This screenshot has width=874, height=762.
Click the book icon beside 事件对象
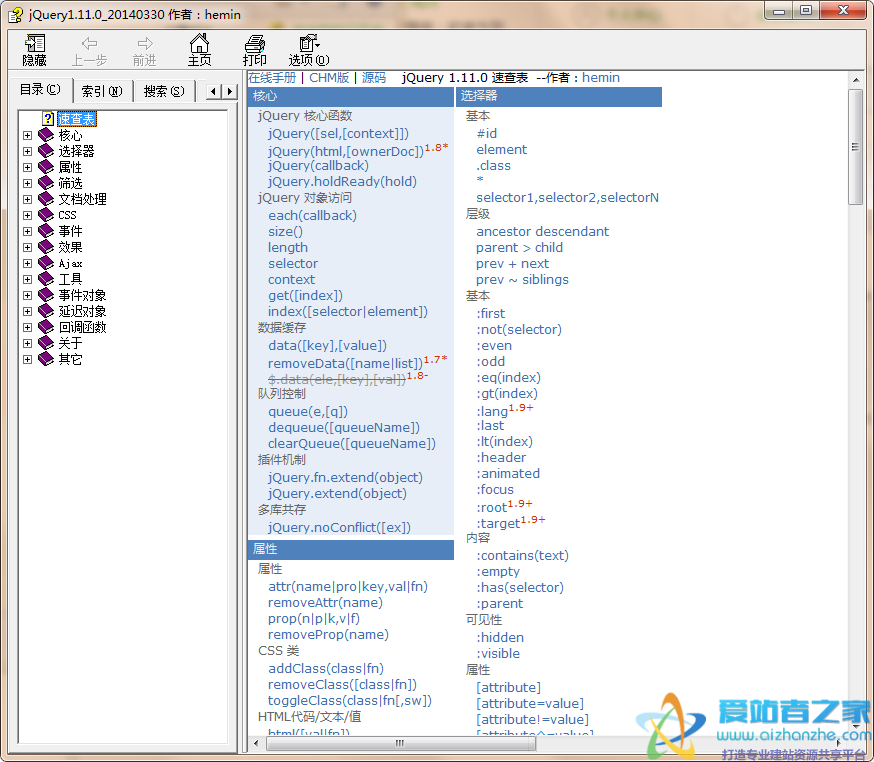[46, 295]
